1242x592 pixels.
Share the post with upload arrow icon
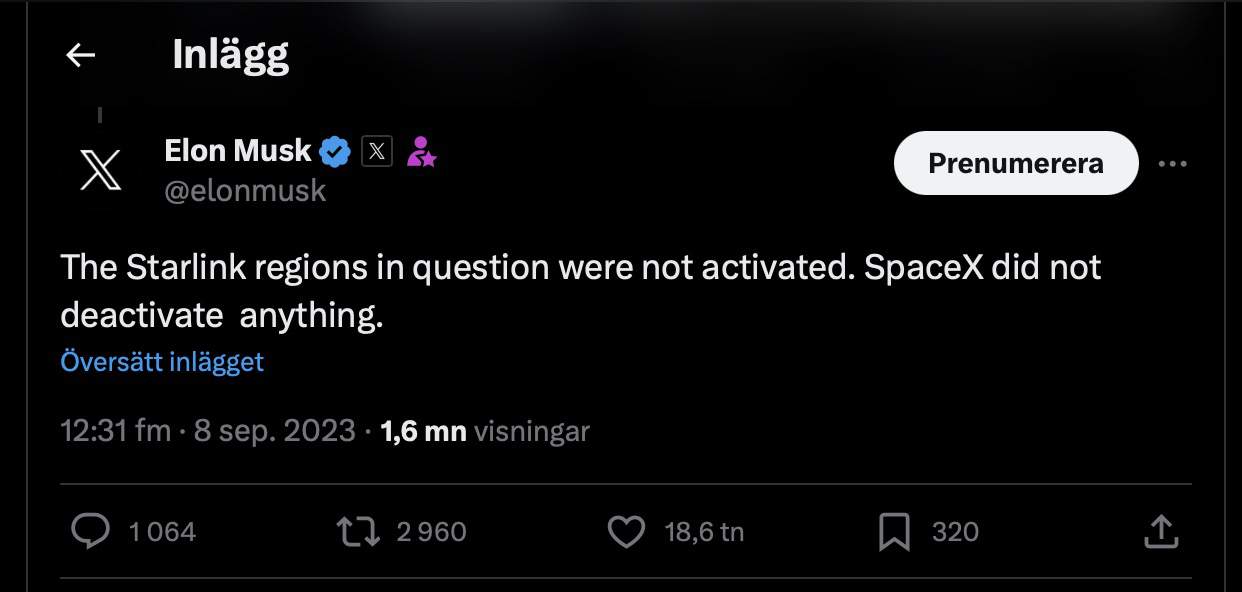(x=1158, y=532)
